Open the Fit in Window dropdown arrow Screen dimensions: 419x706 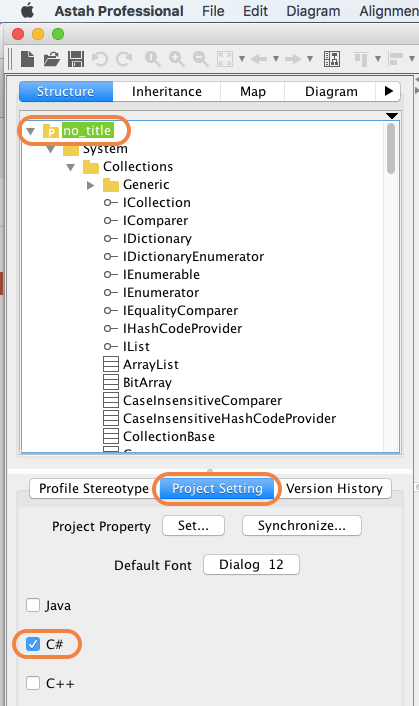tap(242, 59)
